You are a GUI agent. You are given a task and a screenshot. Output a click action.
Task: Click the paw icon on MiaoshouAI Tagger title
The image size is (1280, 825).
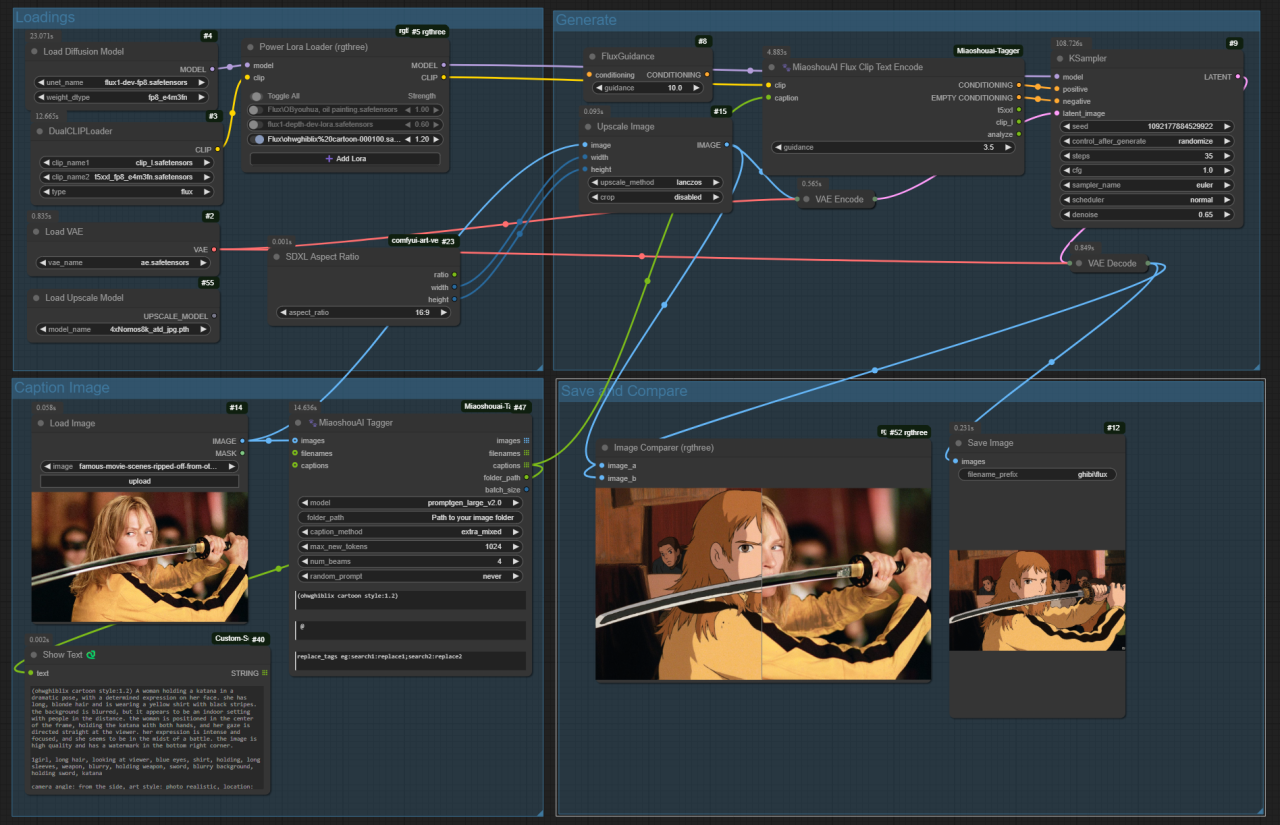point(312,423)
